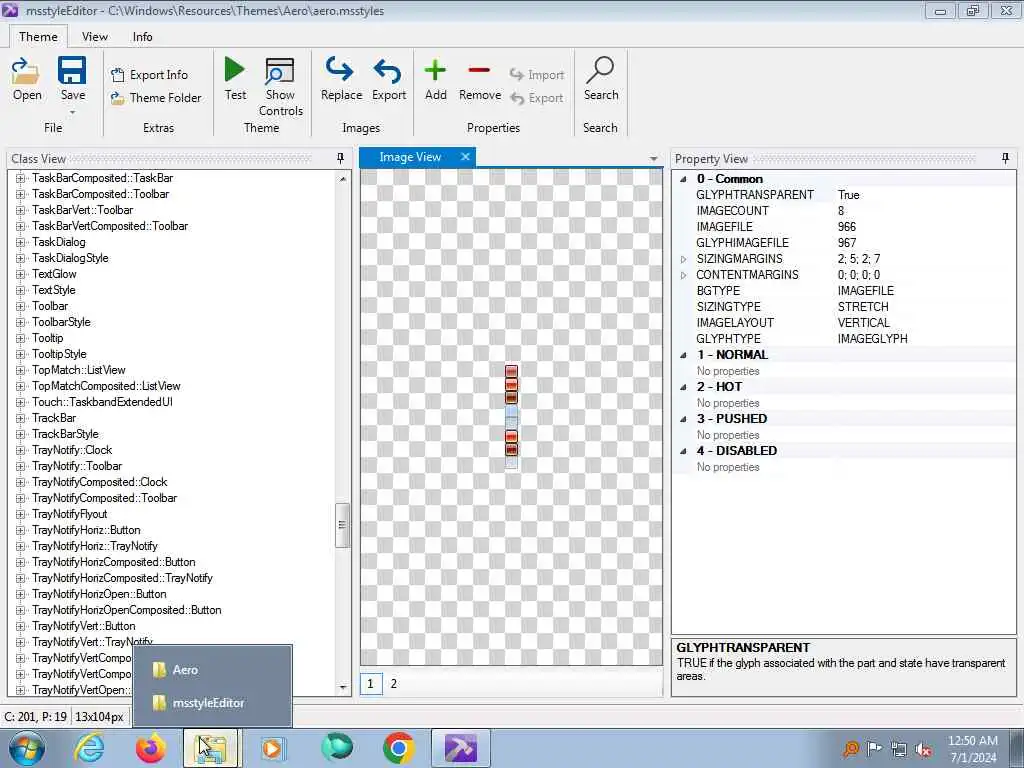Click the image strip preview thumbnail

[x=511, y=417]
